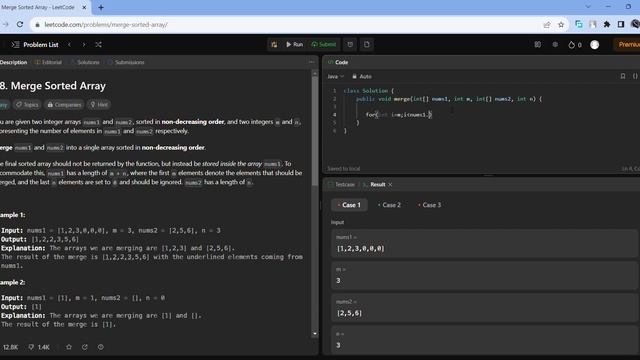This screenshot has width=640, height=360.
Task: Click the teal extension icon in toolbar
Action: tap(579, 24)
